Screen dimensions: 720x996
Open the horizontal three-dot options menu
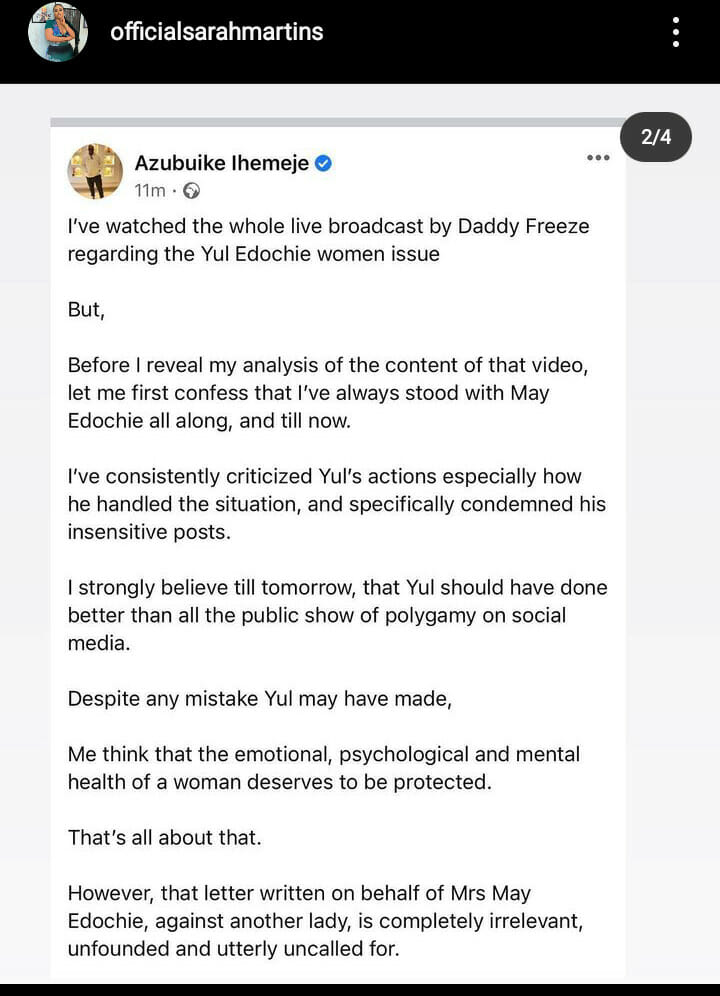(598, 158)
